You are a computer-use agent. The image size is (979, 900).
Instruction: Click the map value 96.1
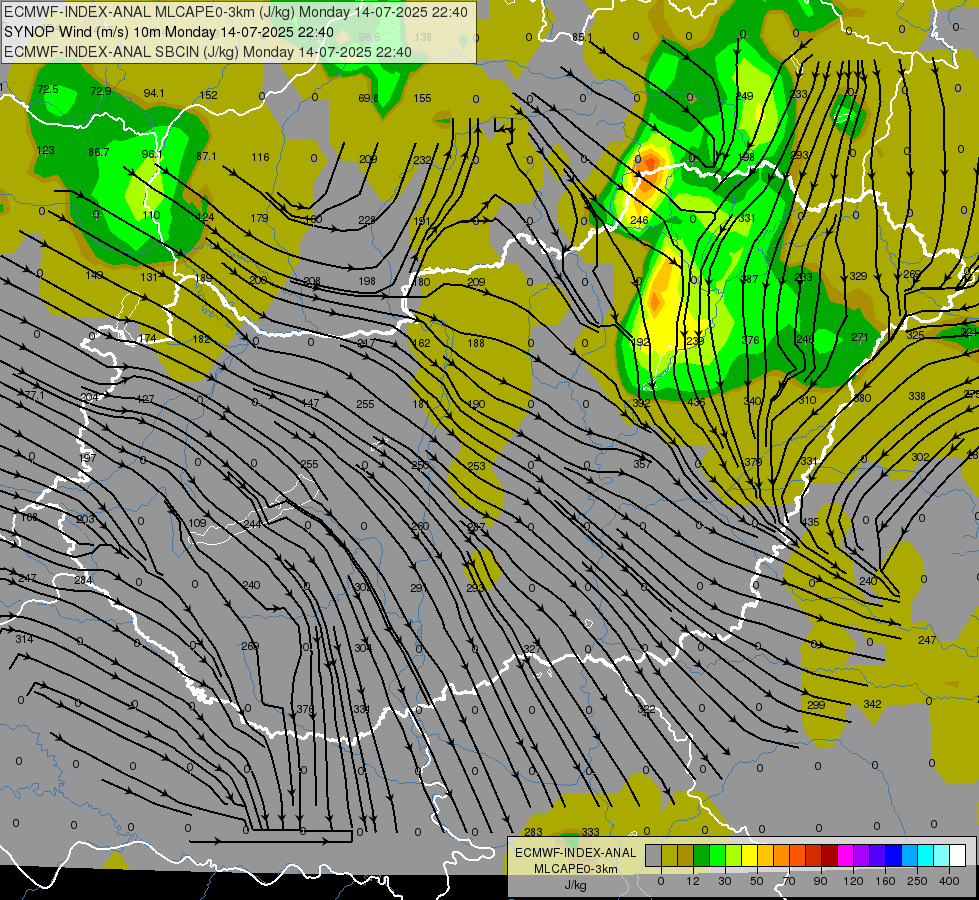(152, 154)
